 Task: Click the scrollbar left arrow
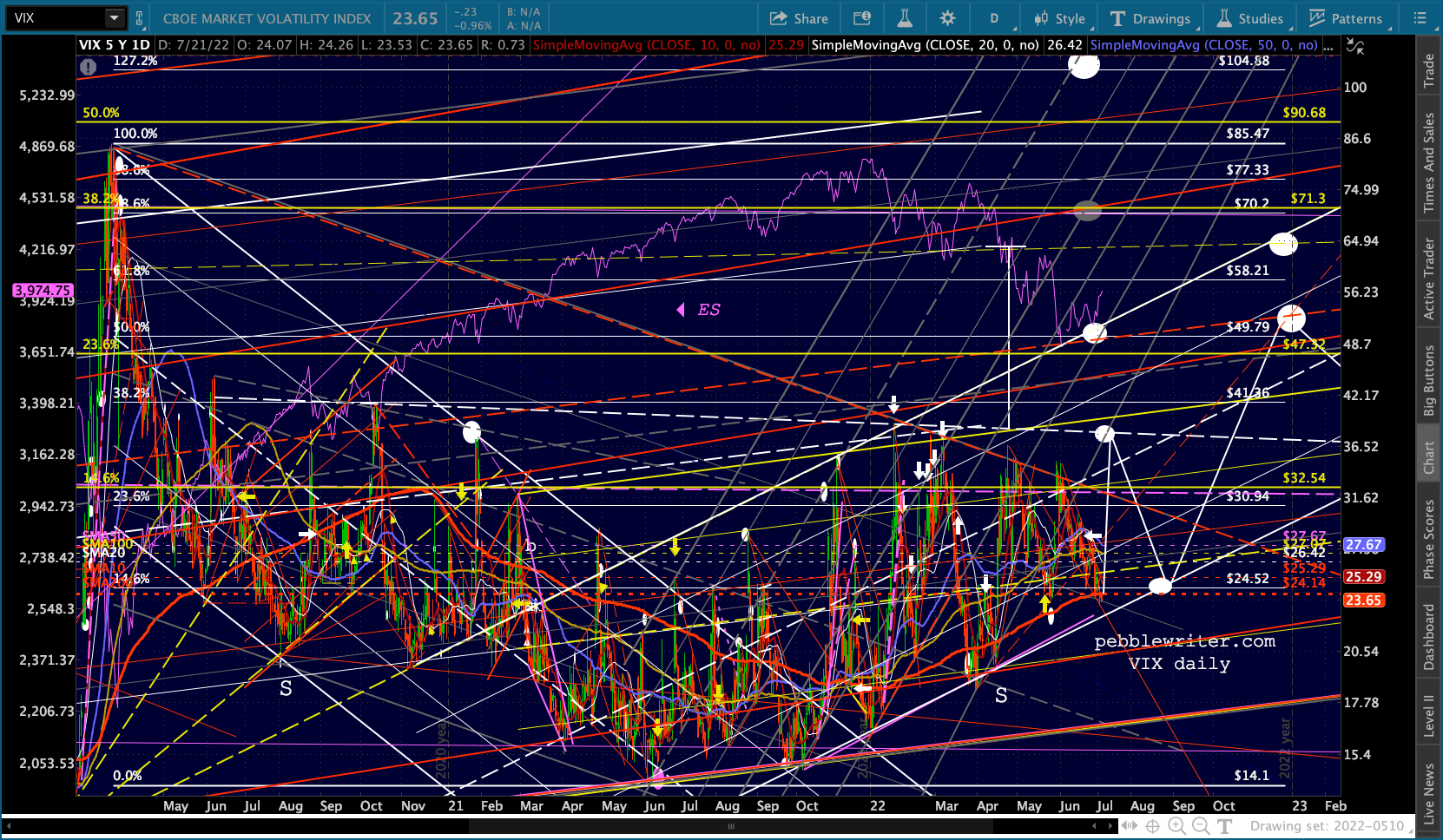[9, 826]
